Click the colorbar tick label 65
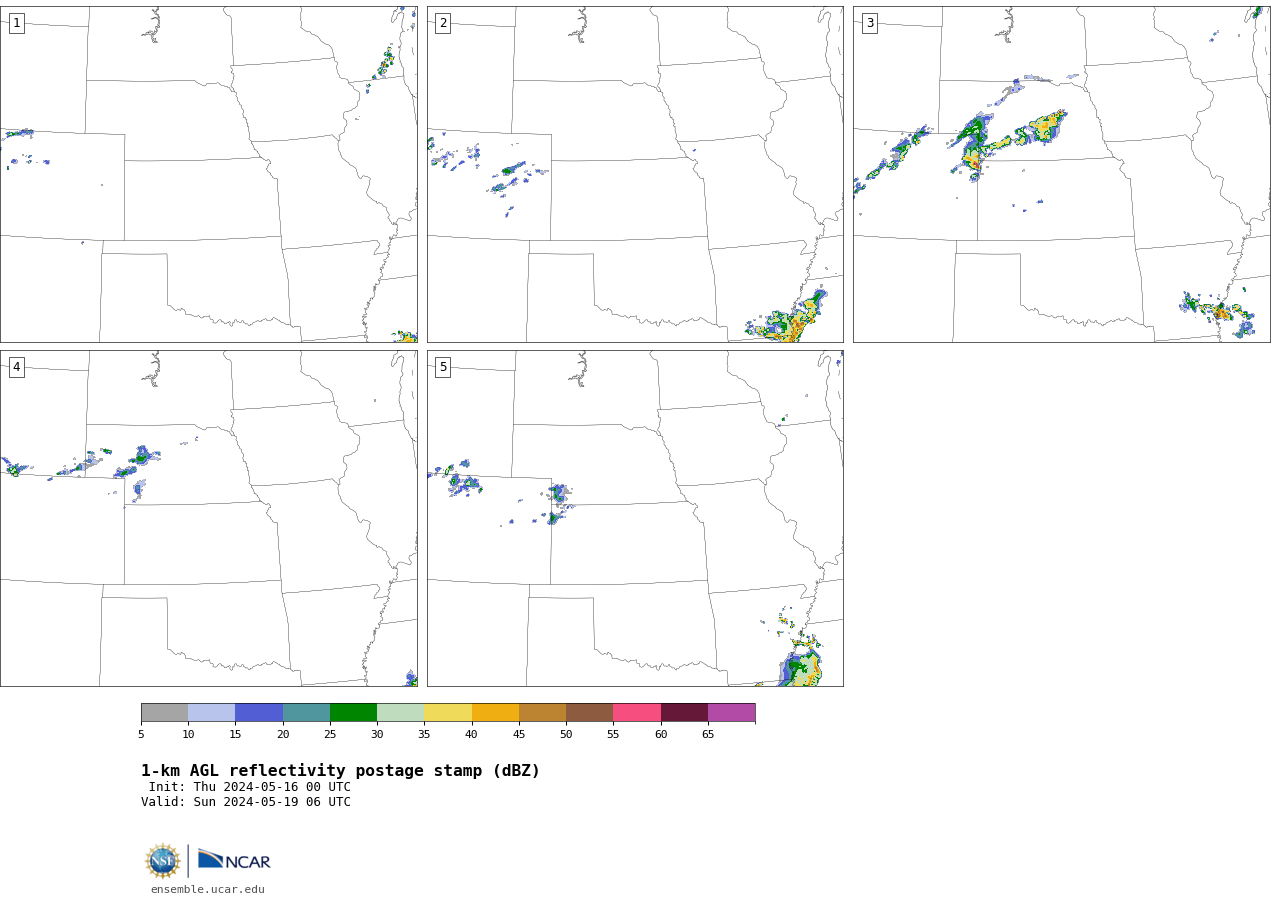The height and width of the screenshot is (901, 1280). tap(708, 734)
